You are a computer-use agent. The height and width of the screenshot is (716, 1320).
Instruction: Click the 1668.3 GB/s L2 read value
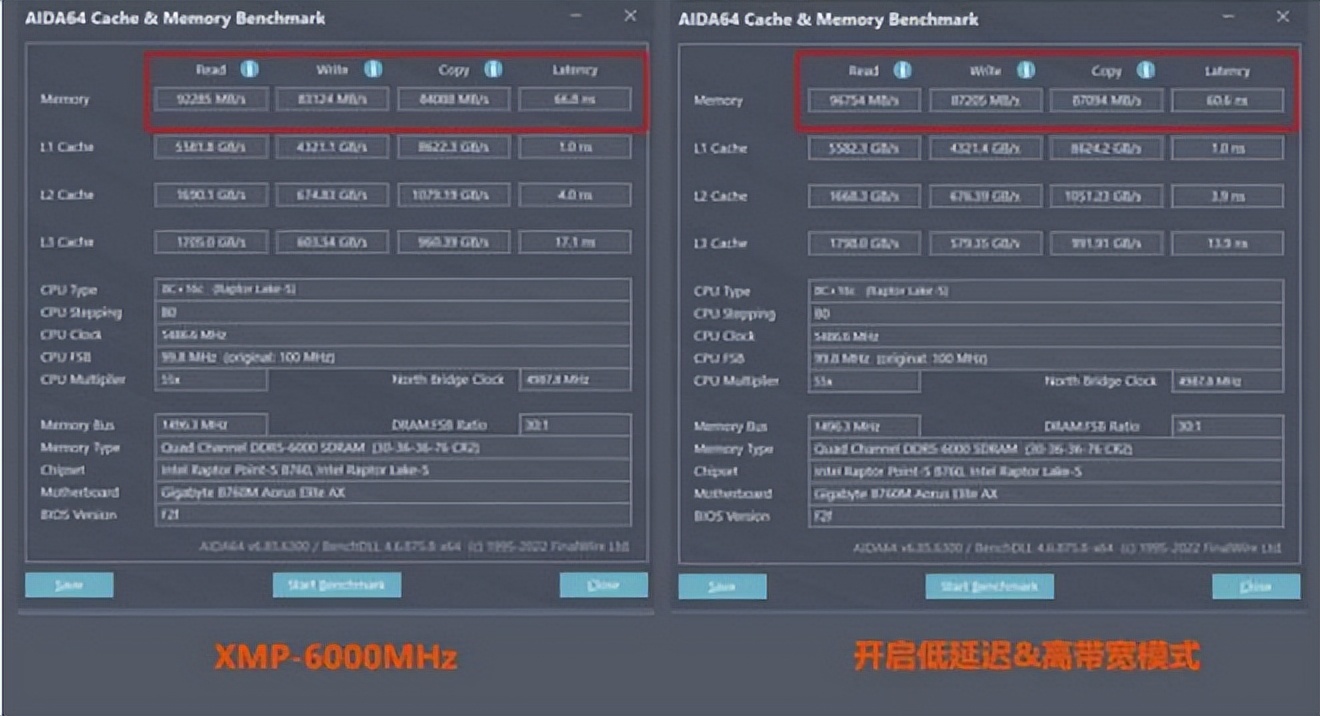[x=864, y=196]
